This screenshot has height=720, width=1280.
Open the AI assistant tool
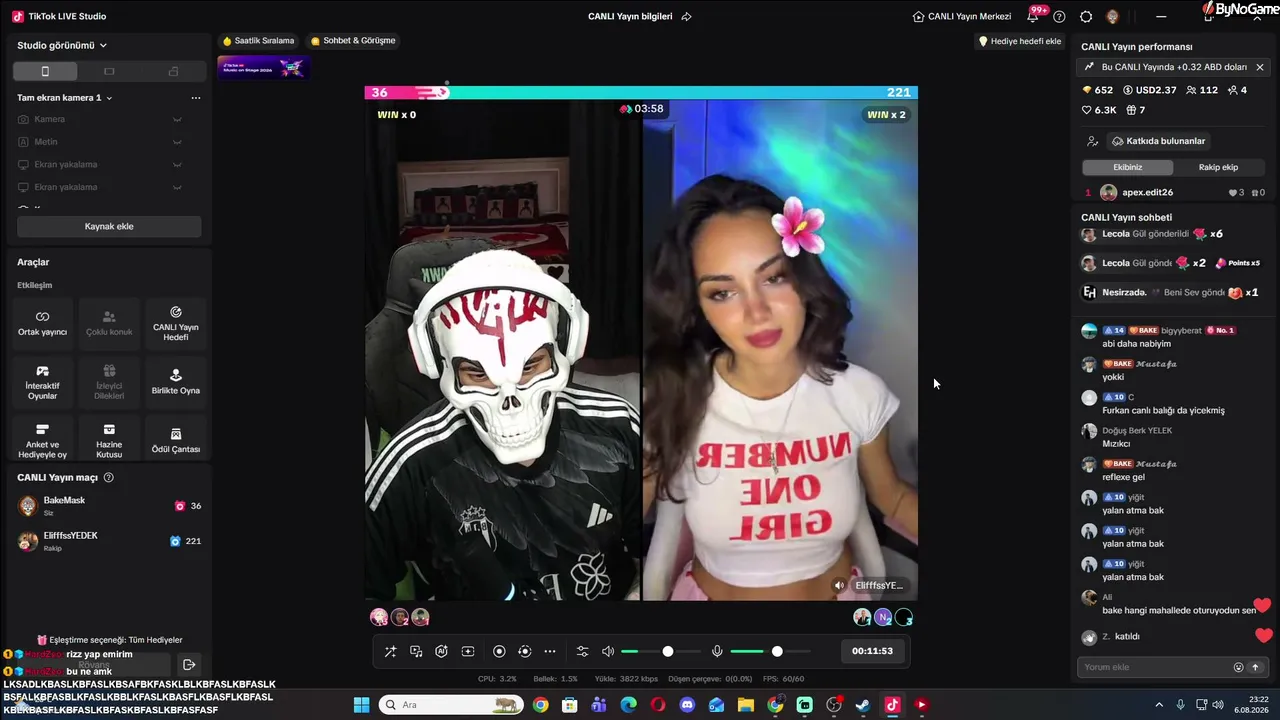[x=441, y=651]
